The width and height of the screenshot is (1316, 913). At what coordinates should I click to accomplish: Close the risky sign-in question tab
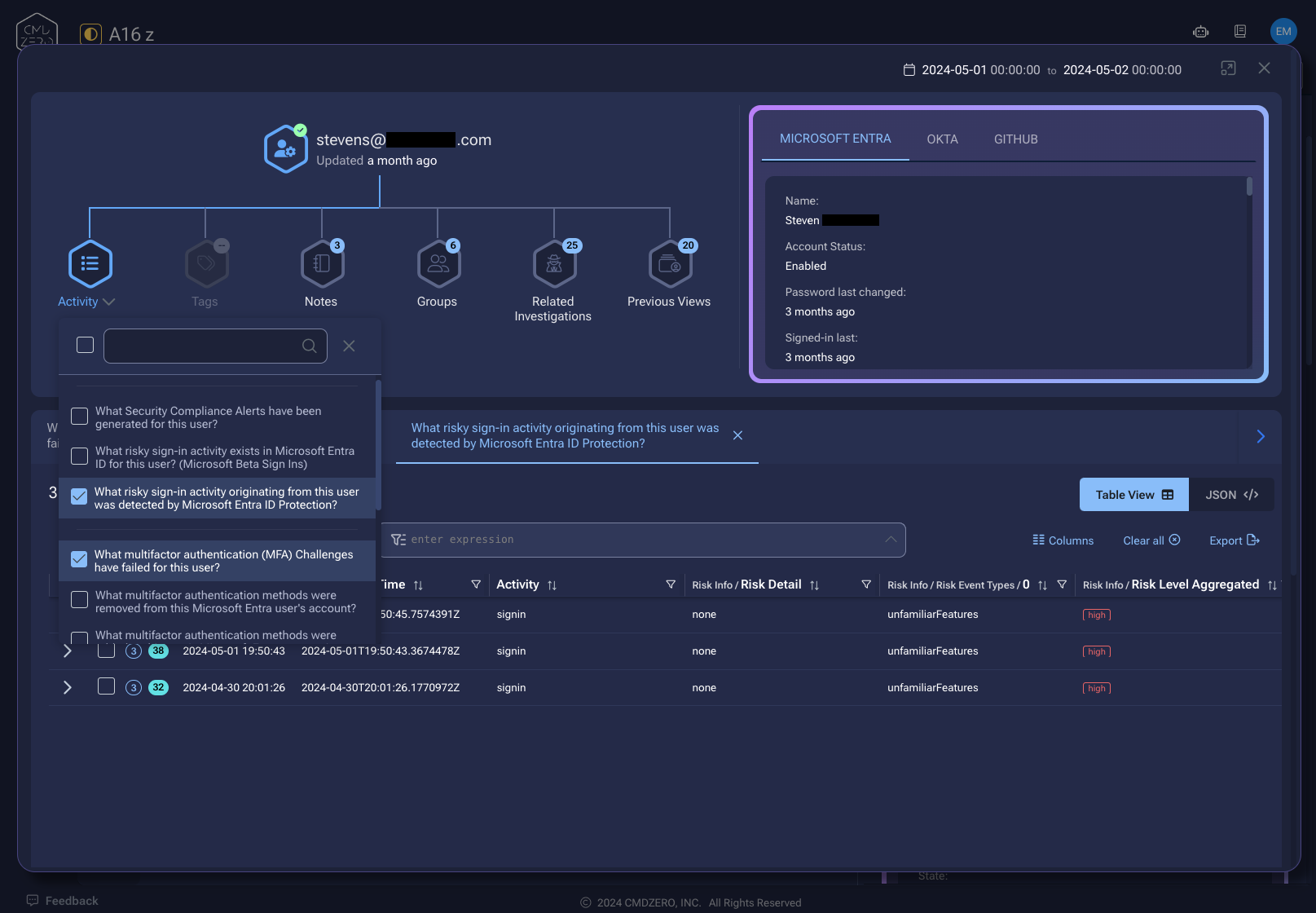(x=737, y=435)
